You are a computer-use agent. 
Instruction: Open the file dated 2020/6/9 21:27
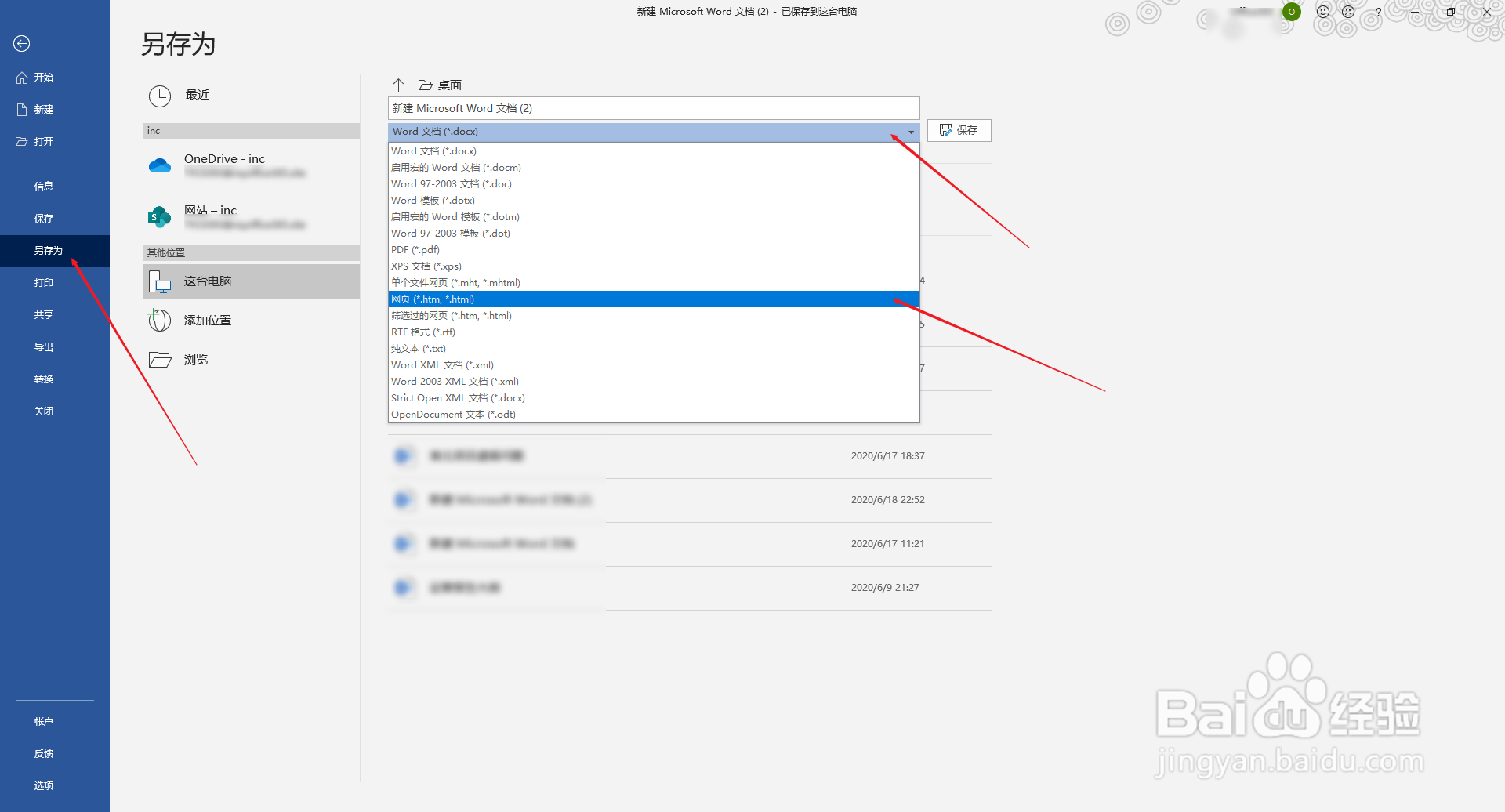[690, 588]
